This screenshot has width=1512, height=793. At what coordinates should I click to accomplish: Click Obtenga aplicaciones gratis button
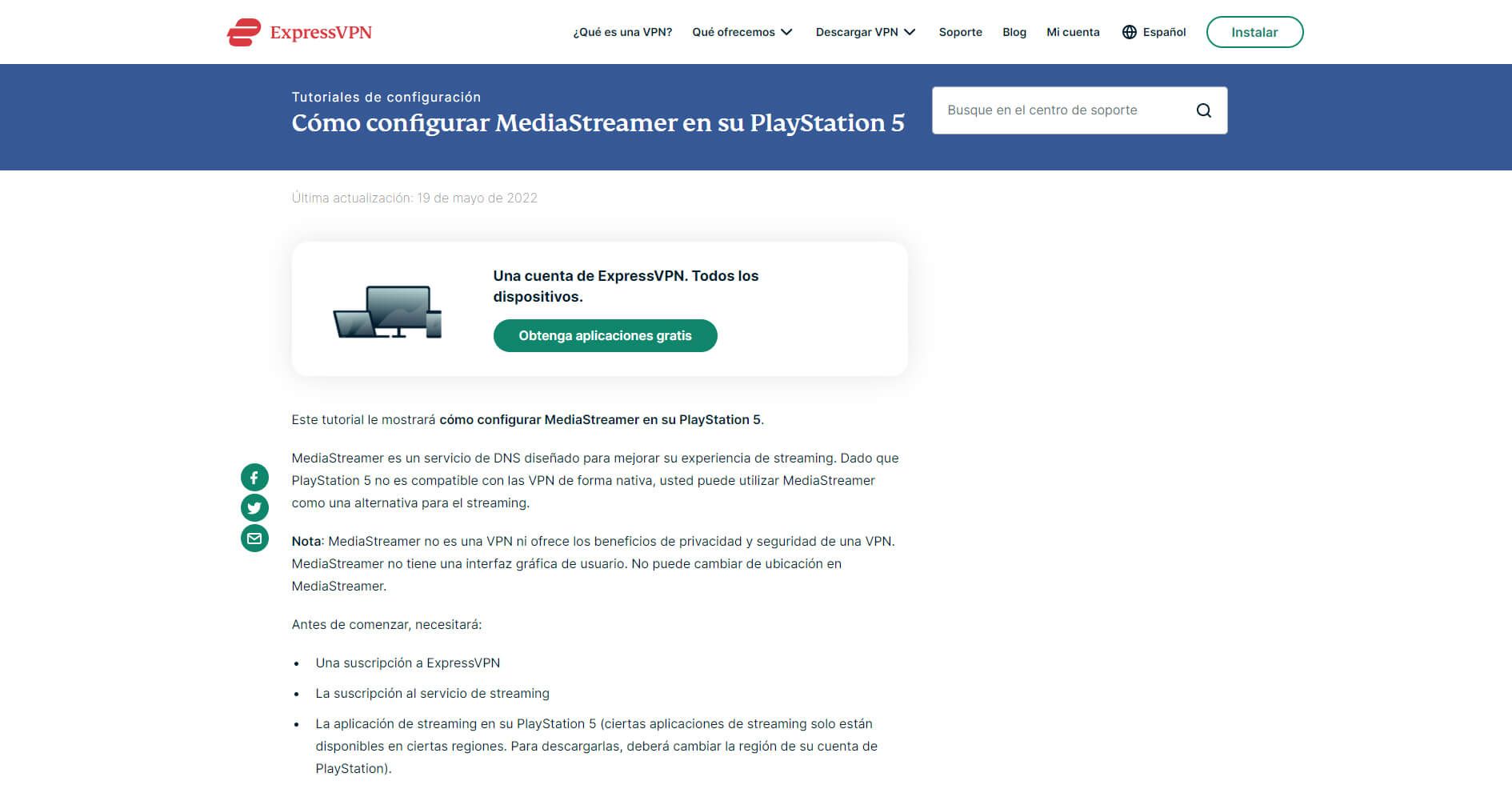(x=605, y=335)
